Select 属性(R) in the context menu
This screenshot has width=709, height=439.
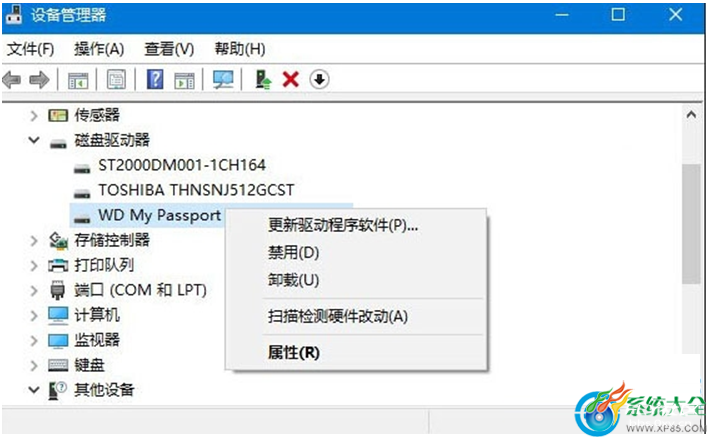click(x=293, y=353)
